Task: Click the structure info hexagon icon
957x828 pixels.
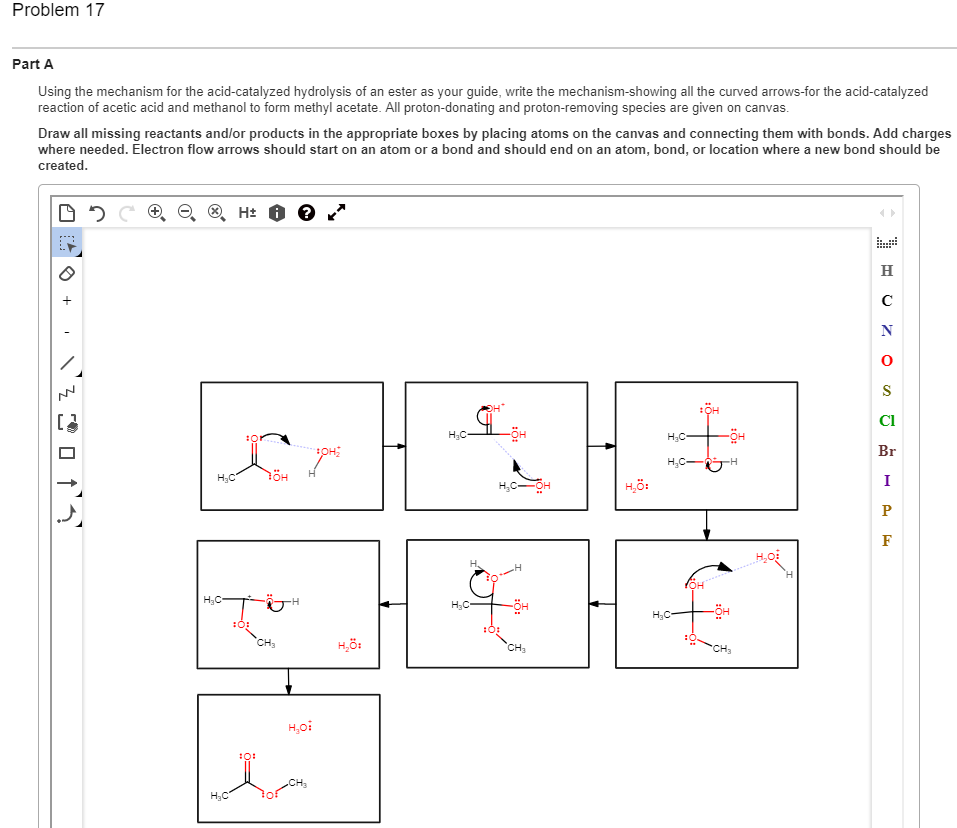Action: 276,212
